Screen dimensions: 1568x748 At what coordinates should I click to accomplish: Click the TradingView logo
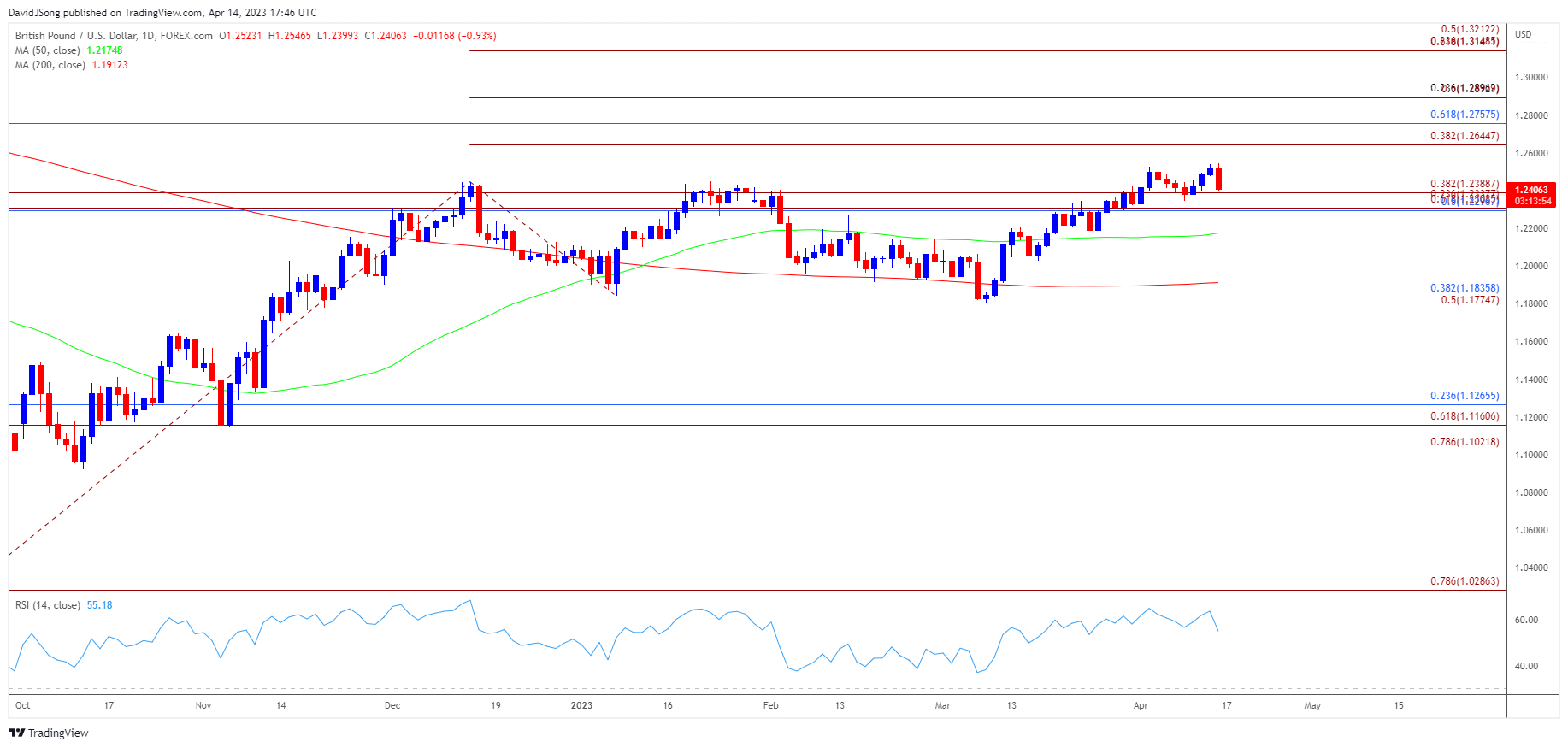coord(49,733)
